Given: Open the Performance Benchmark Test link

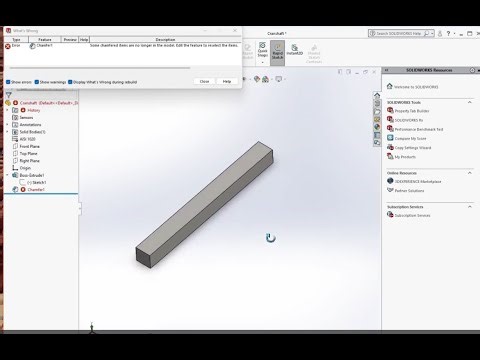Looking at the screenshot, I should 419,129.
